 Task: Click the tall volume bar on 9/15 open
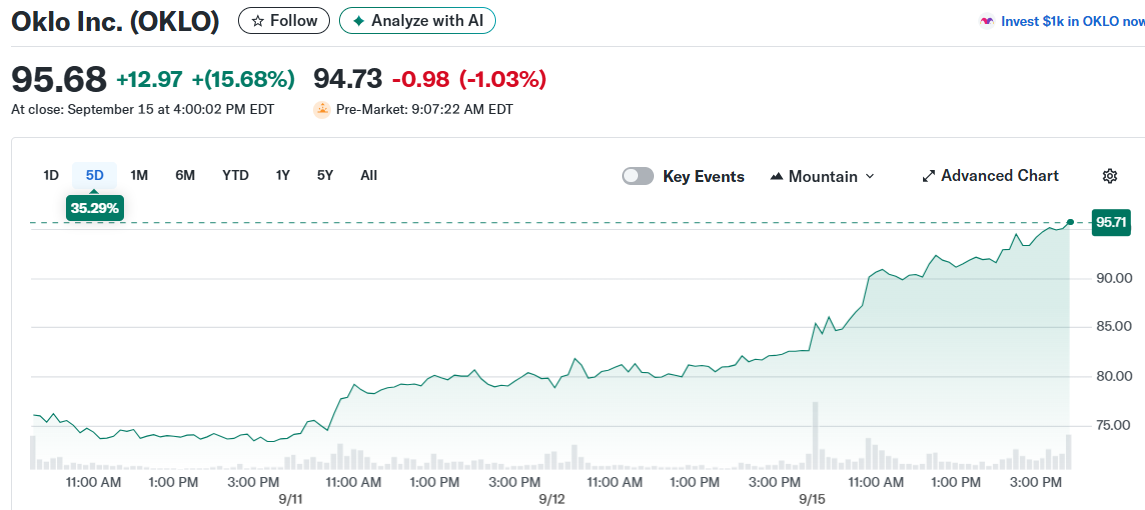(x=815, y=435)
